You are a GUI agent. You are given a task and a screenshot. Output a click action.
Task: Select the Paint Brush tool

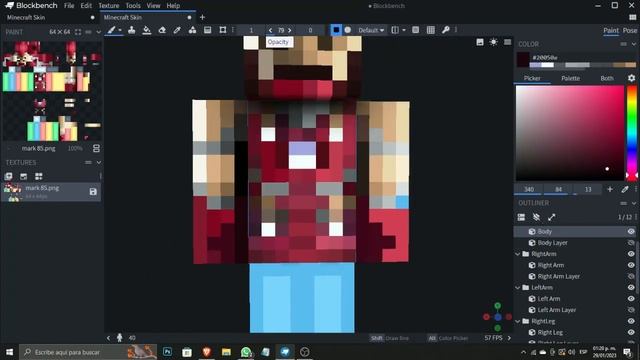click(x=111, y=30)
